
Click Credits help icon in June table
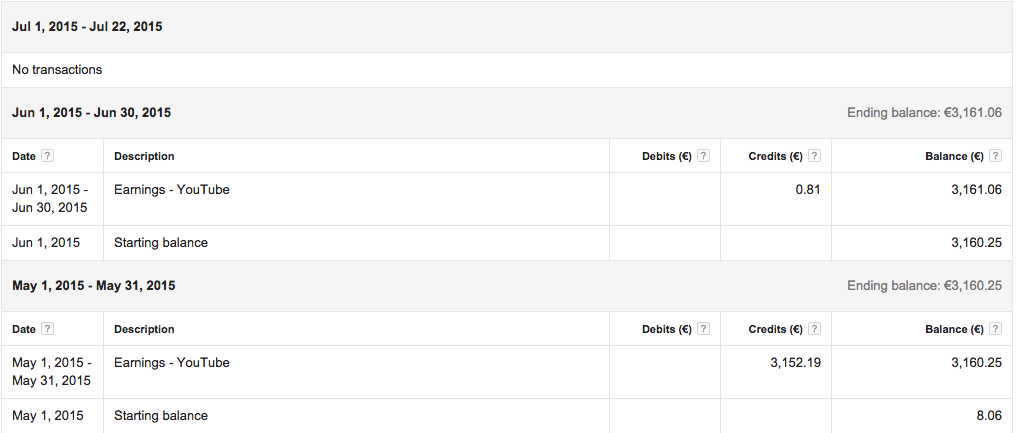pyautogui.click(x=814, y=156)
